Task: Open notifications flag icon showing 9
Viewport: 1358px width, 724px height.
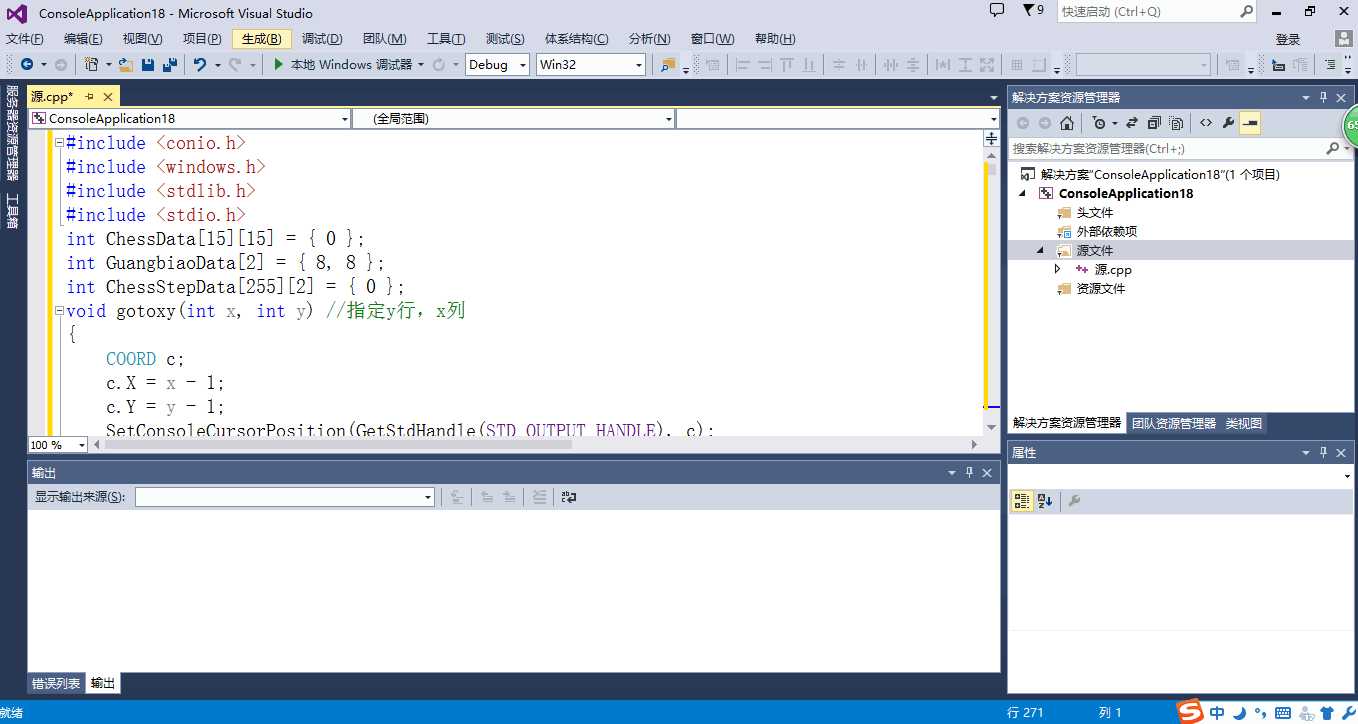Action: tap(1033, 11)
